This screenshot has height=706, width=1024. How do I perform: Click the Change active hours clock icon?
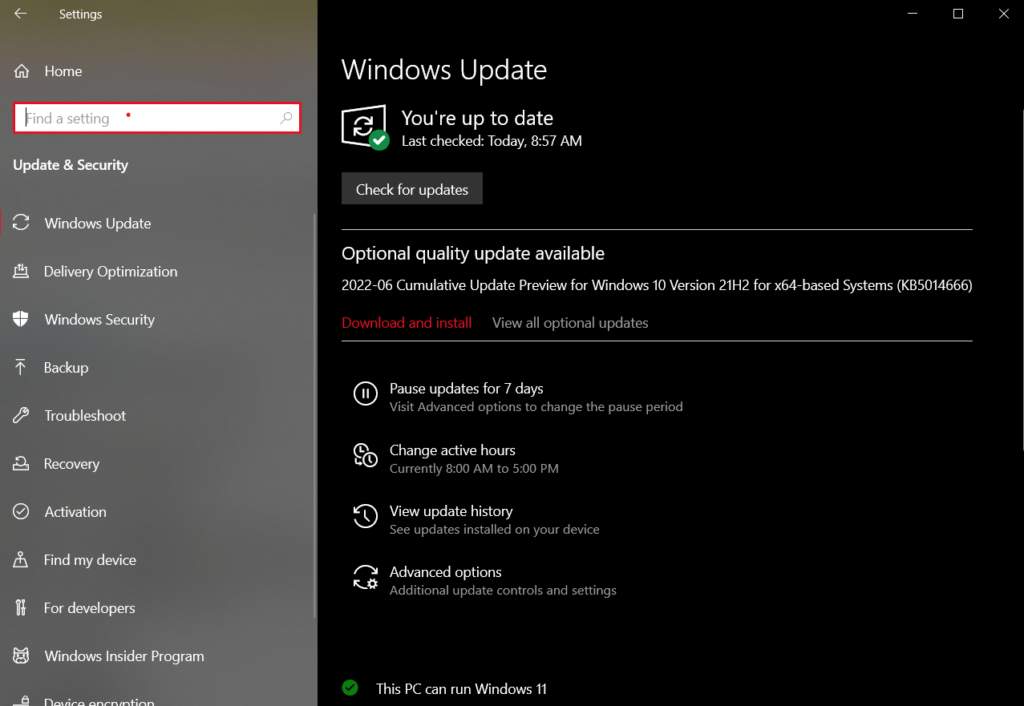(366, 455)
